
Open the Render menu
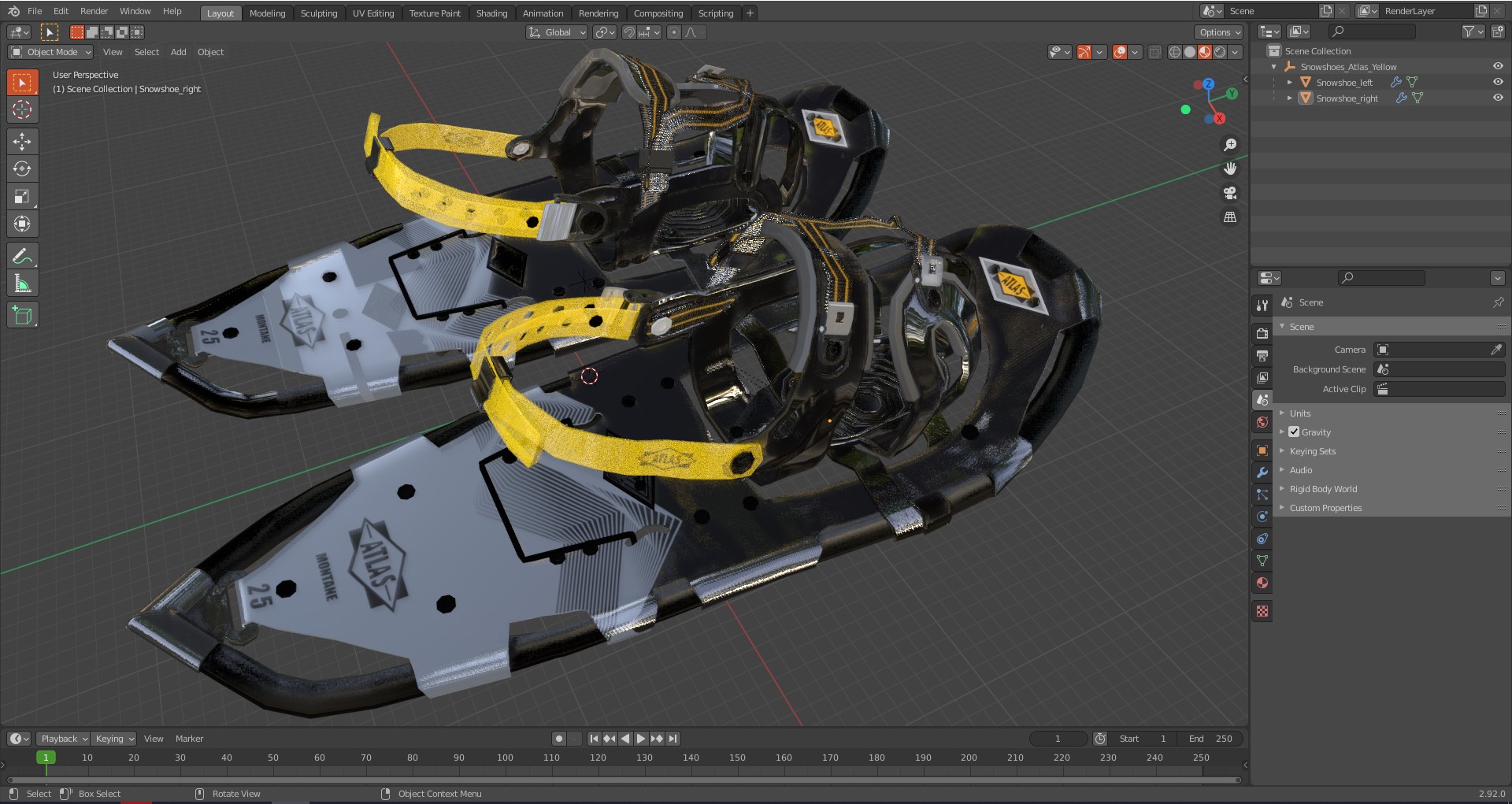[94, 11]
